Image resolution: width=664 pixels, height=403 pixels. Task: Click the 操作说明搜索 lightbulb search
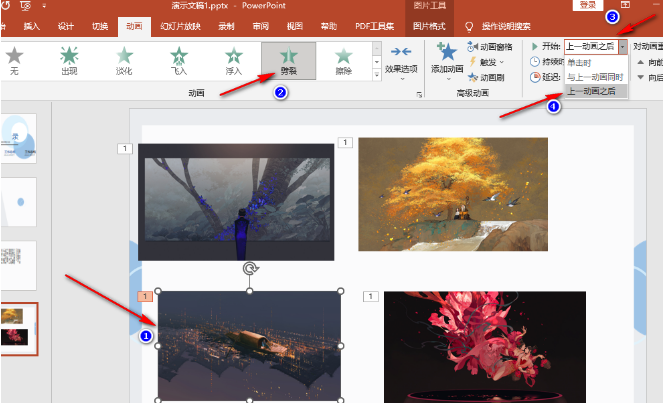469,27
